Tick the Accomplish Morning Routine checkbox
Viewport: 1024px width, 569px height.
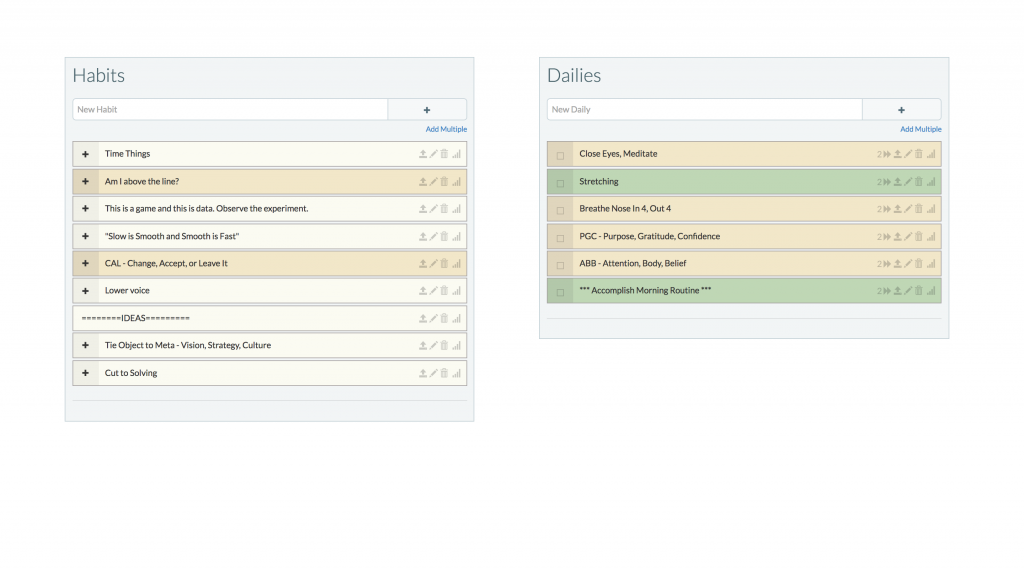[560, 292]
